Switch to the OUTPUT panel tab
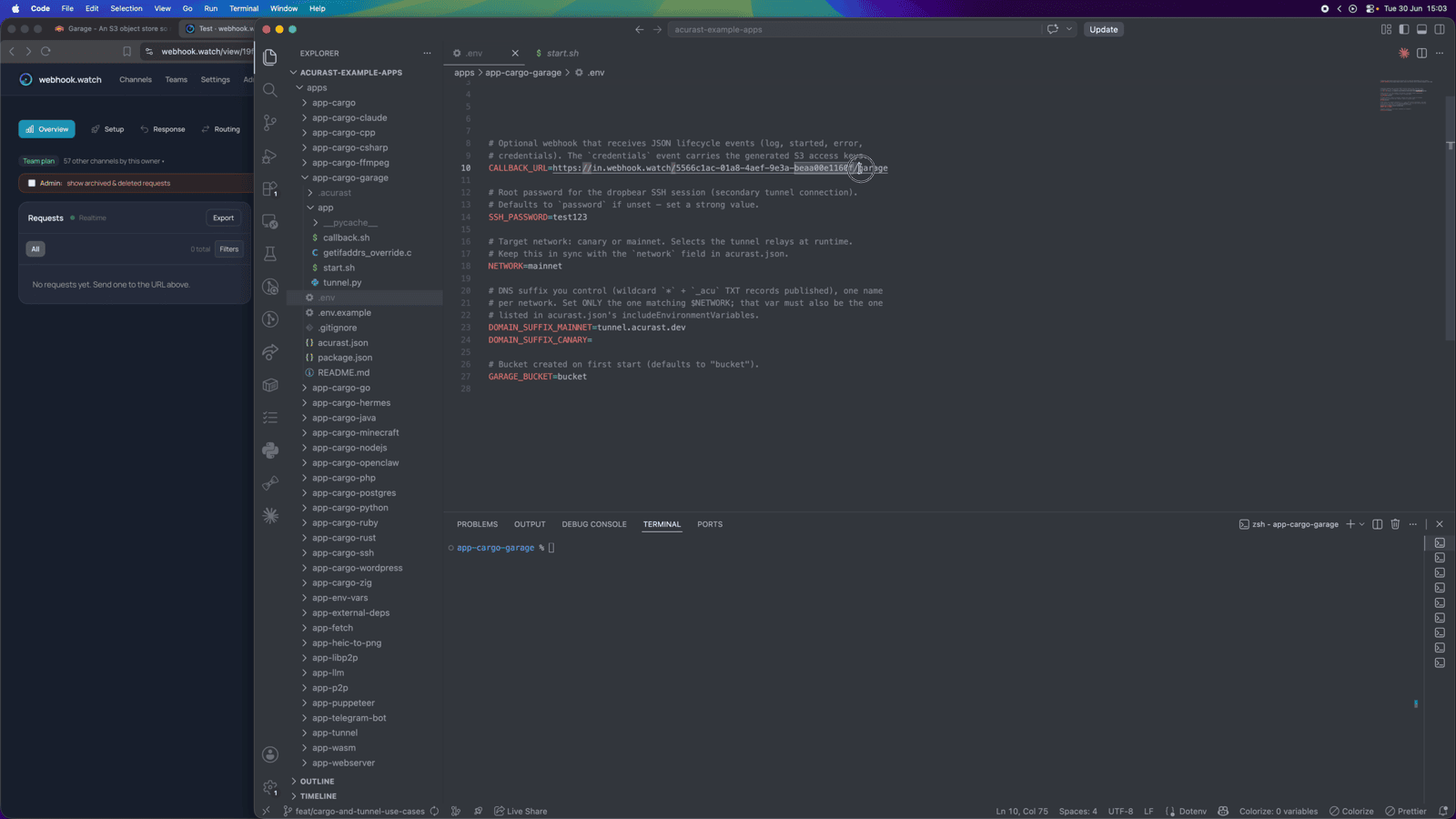This screenshot has height=819, width=1456. [530, 524]
